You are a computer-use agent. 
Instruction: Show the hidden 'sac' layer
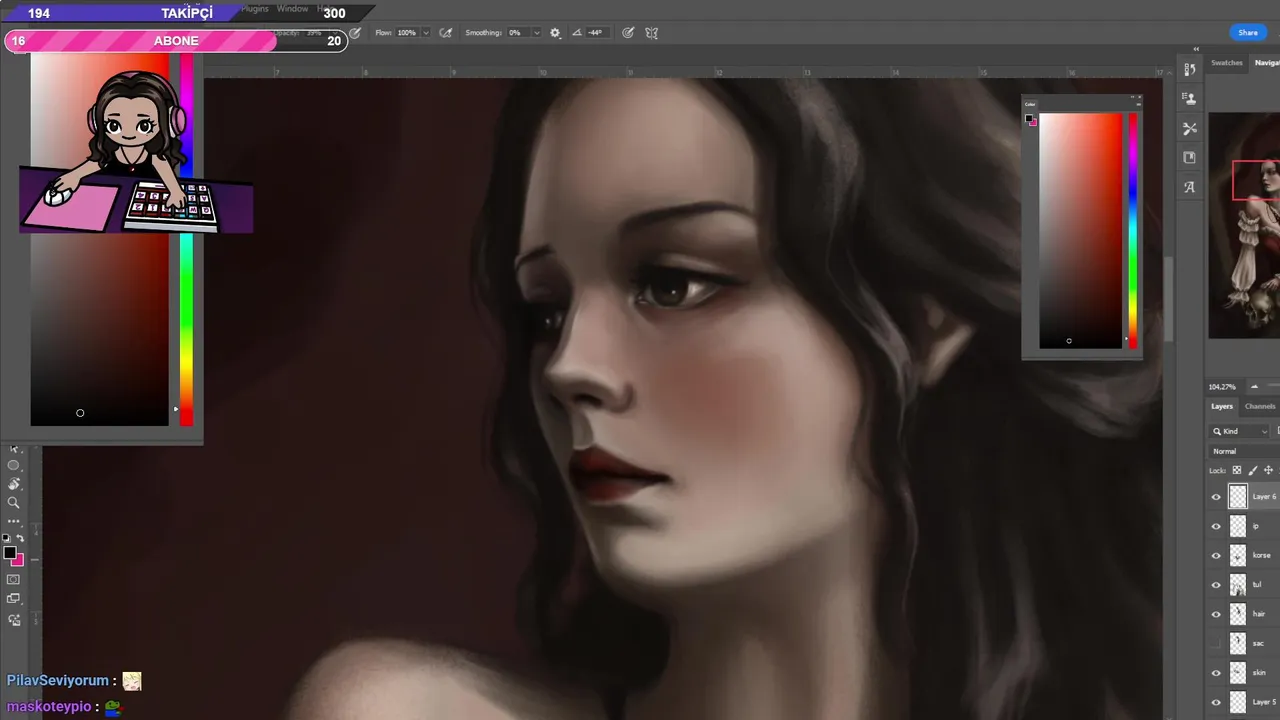1216,643
